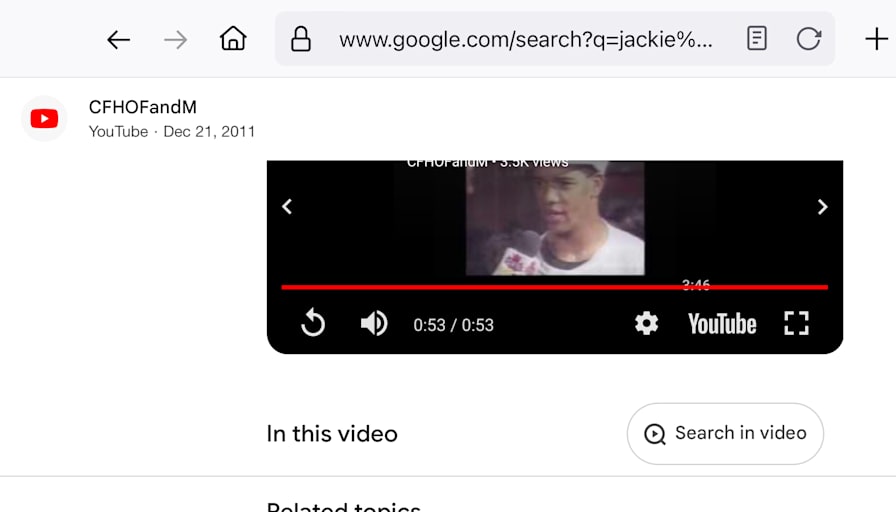This screenshot has width=896, height=512.
Task: Mute the video with speaker icon
Action: click(x=374, y=323)
